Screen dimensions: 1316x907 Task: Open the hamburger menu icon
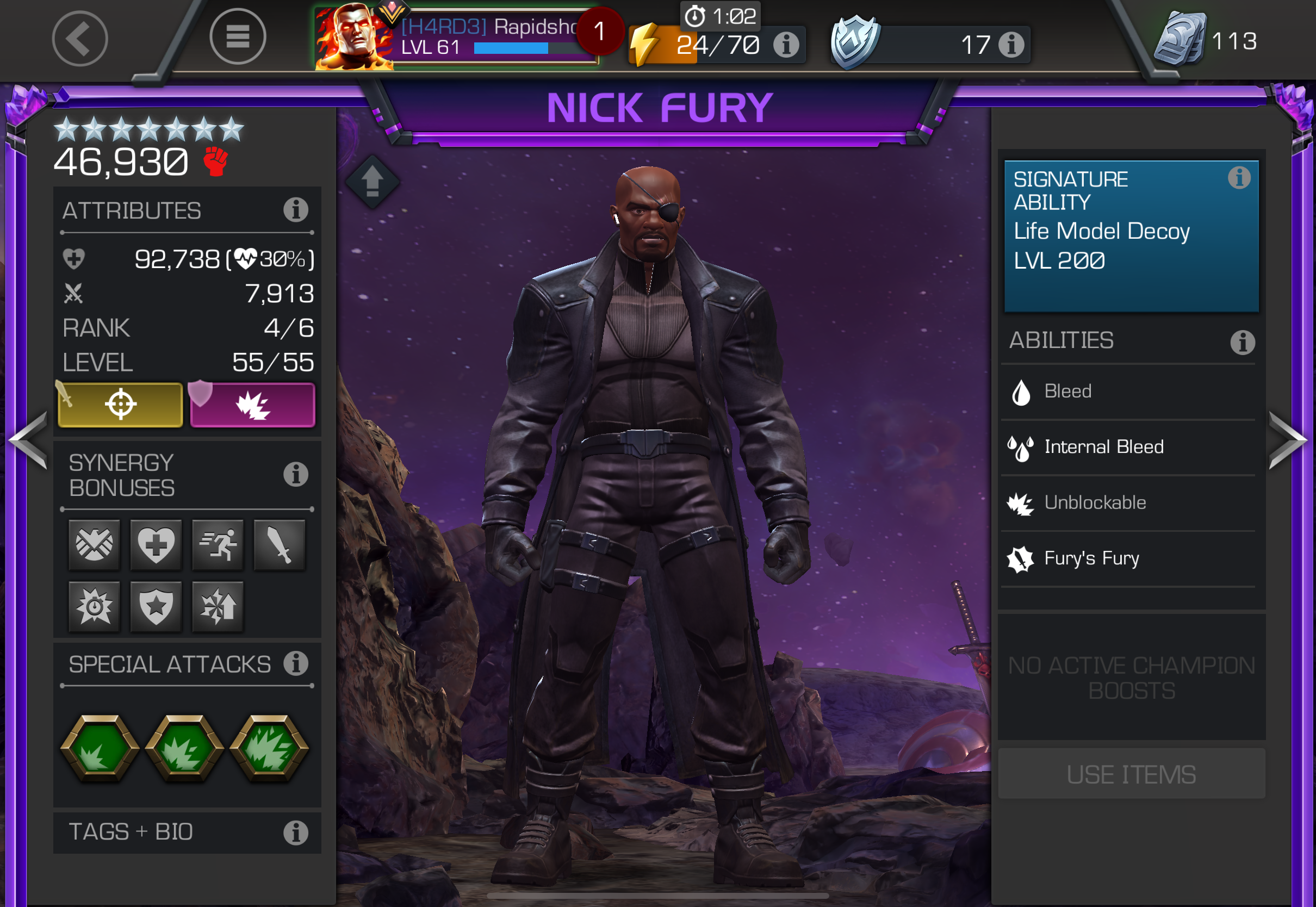238,37
